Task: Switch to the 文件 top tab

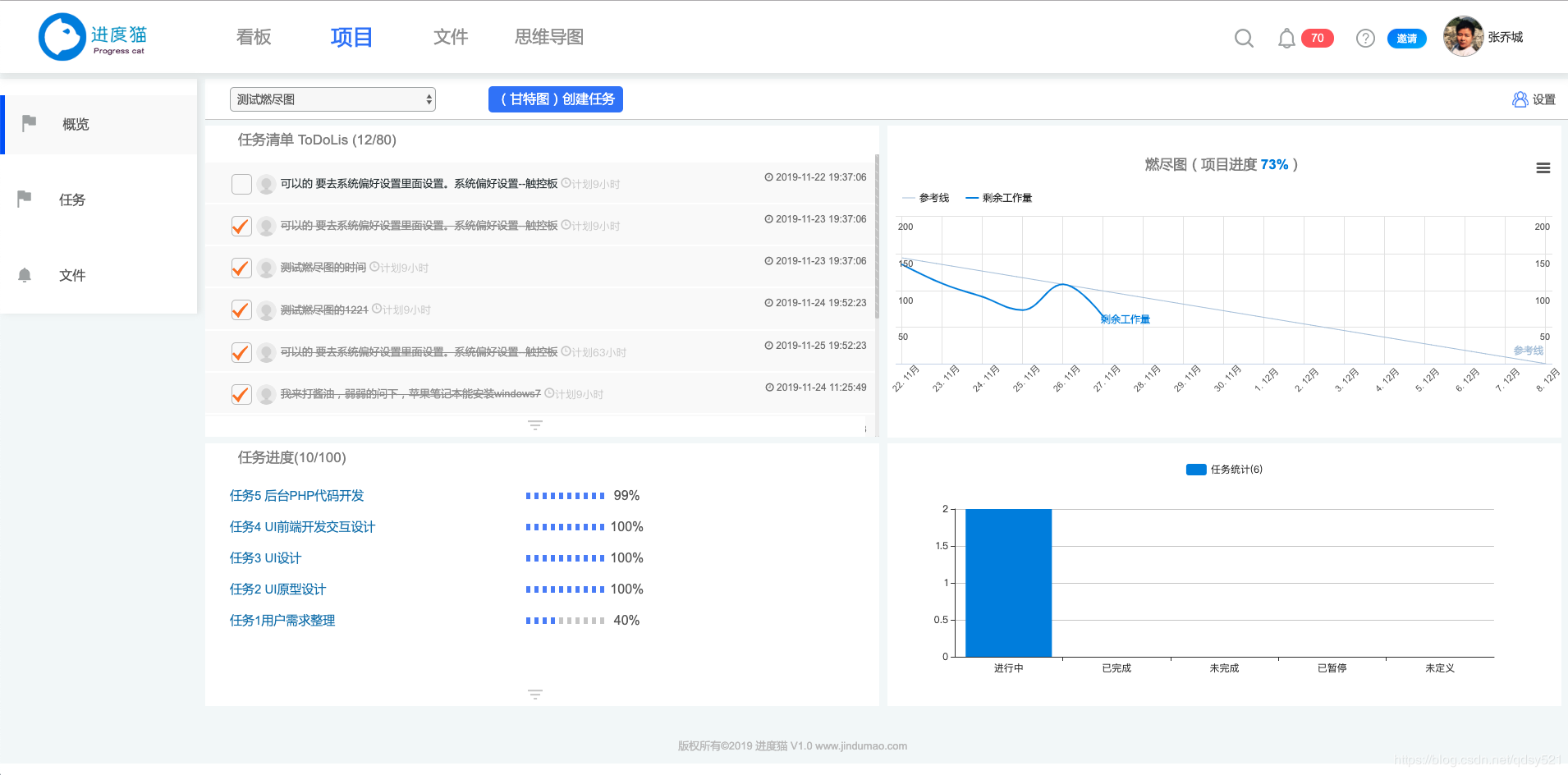Action: 451,37
